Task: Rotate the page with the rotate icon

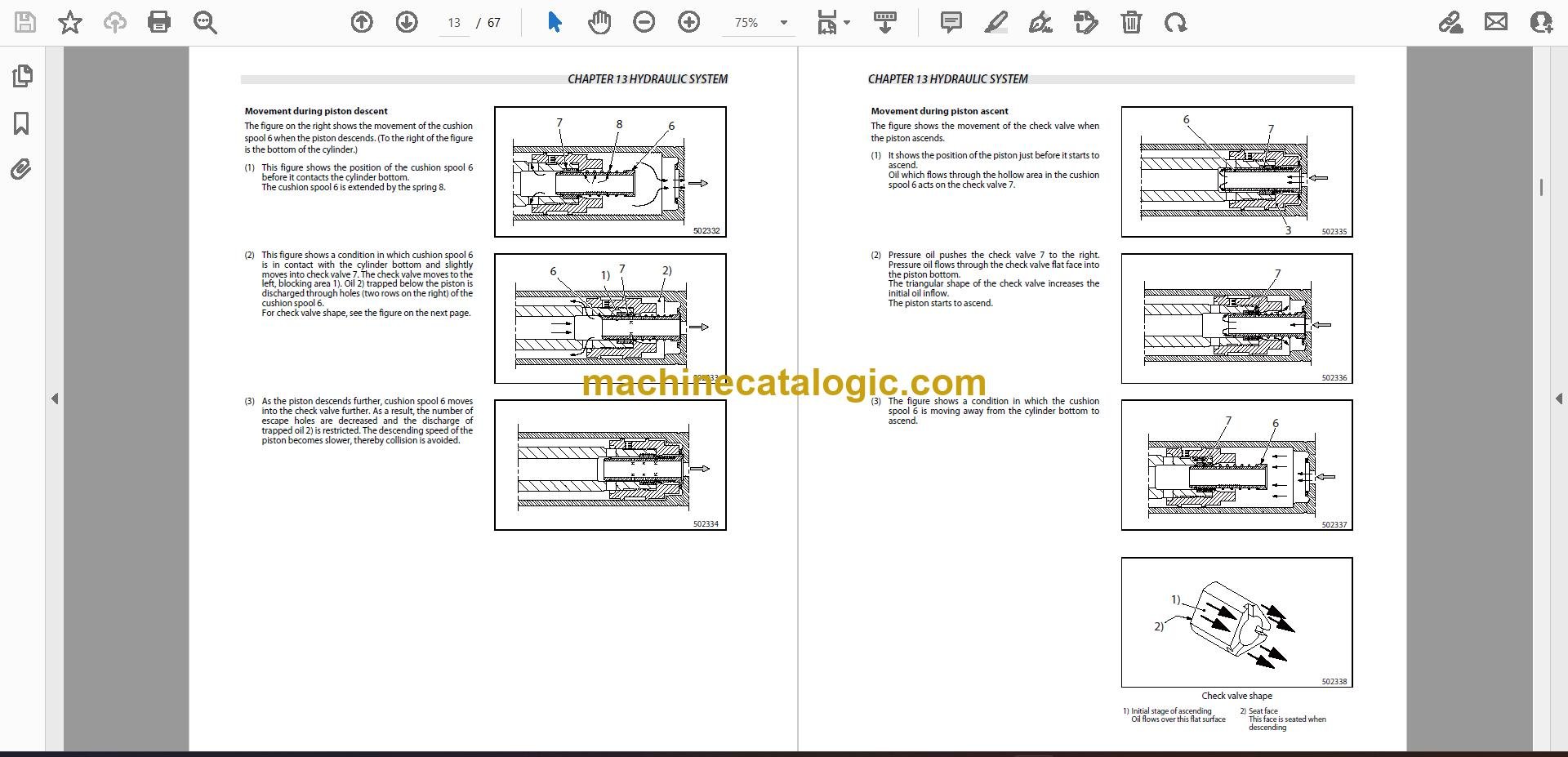Action: (x=1176, y=22)
